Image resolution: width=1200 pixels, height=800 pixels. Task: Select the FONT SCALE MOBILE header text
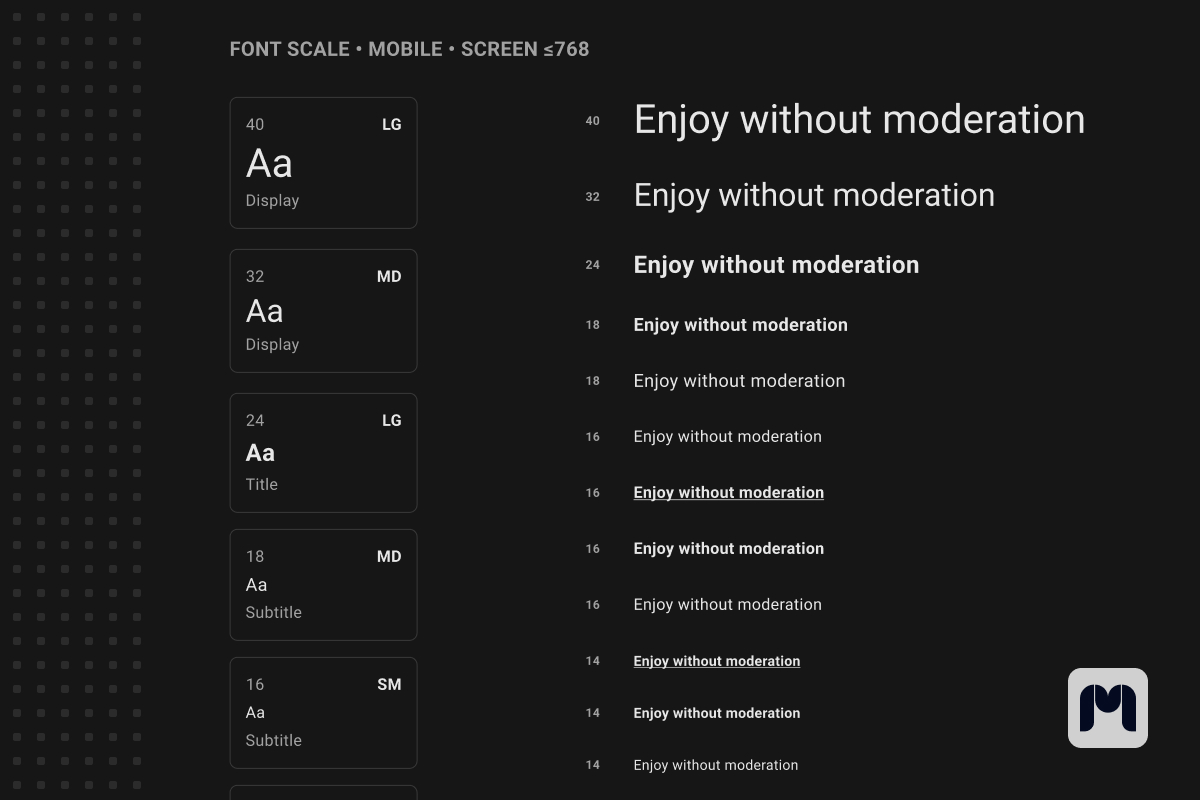point(409,48)
